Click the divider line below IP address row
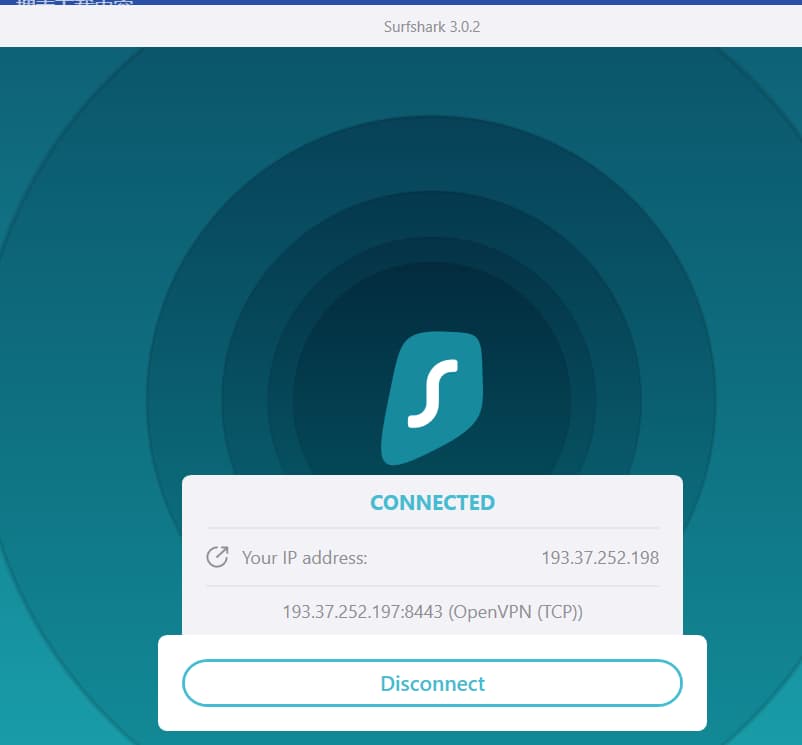The image size is (802, 745). click(x=432, y=586)
